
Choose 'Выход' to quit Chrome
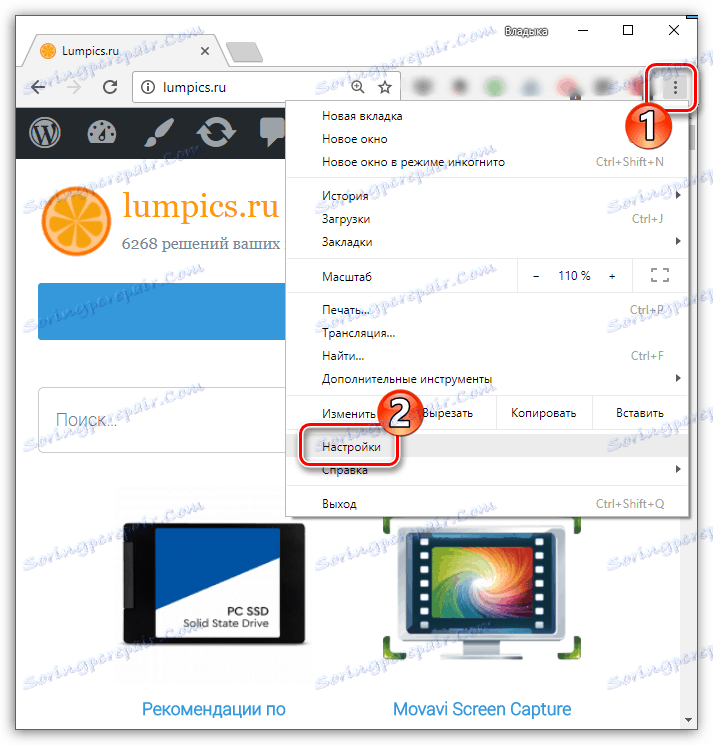(x=487, y=504)
